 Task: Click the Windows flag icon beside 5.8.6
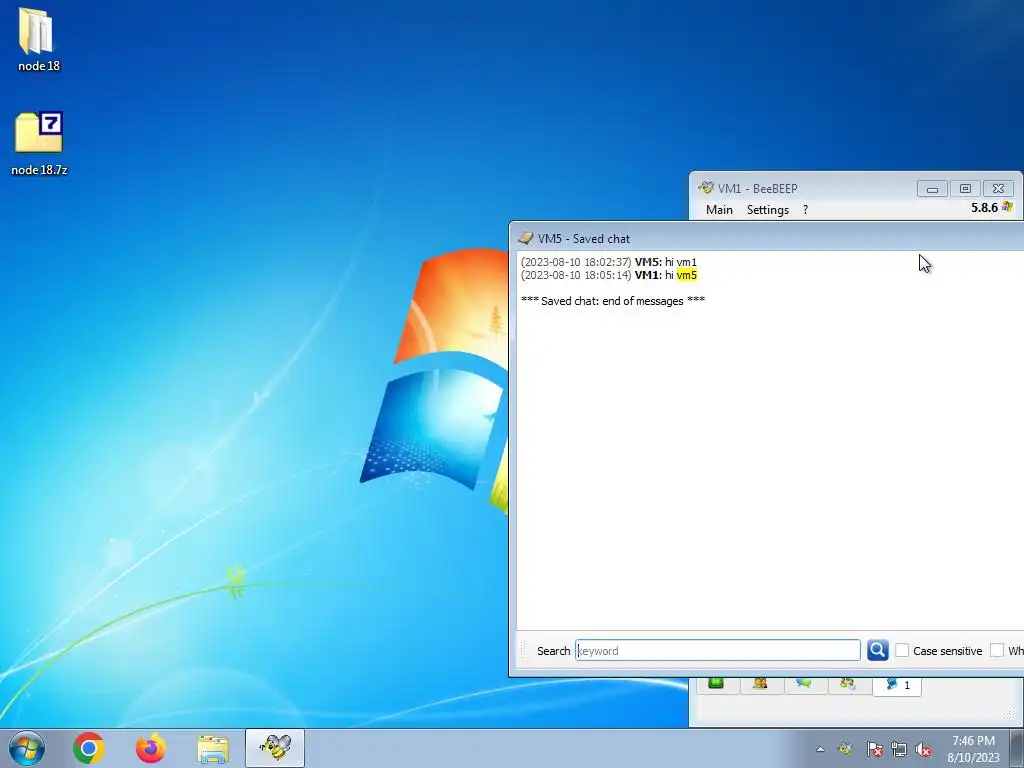pos(1007,207)
